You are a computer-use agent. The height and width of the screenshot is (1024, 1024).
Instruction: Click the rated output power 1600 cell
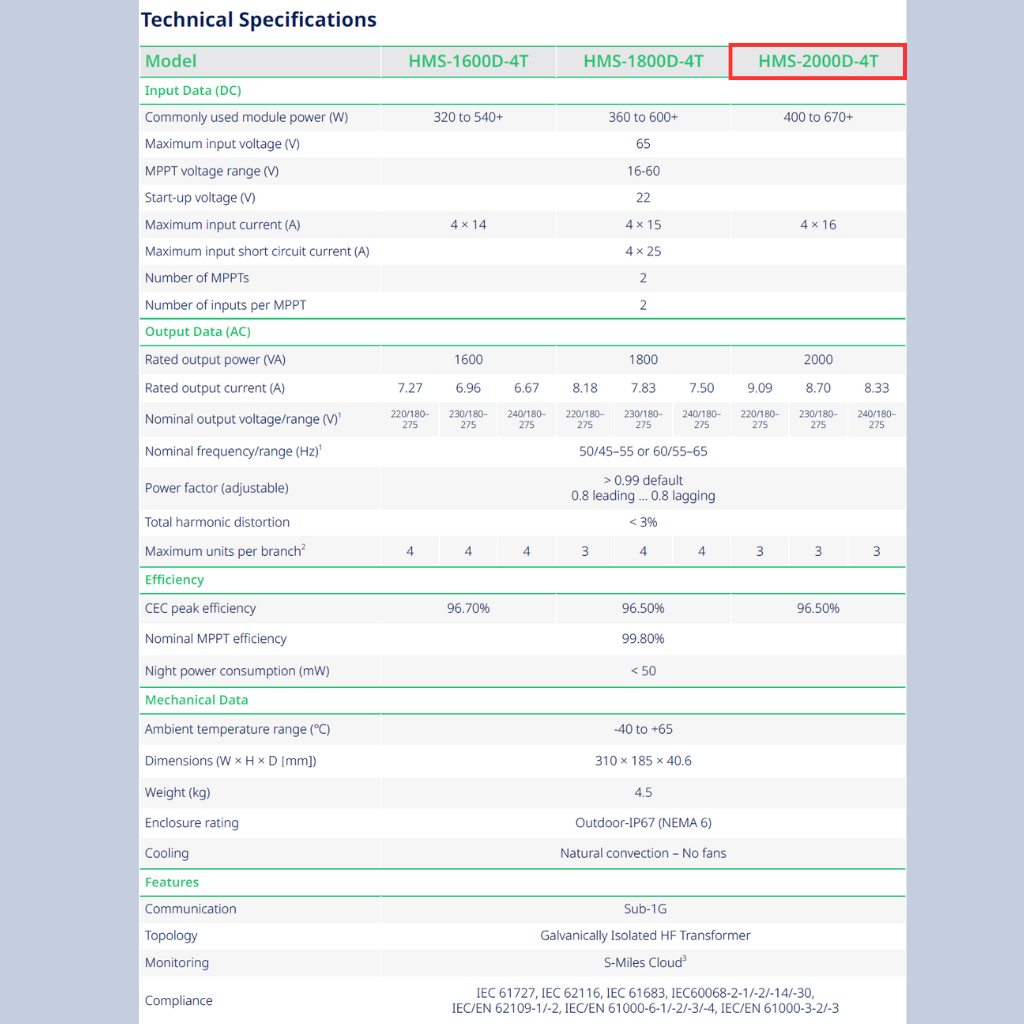click(x=468, y=360)
